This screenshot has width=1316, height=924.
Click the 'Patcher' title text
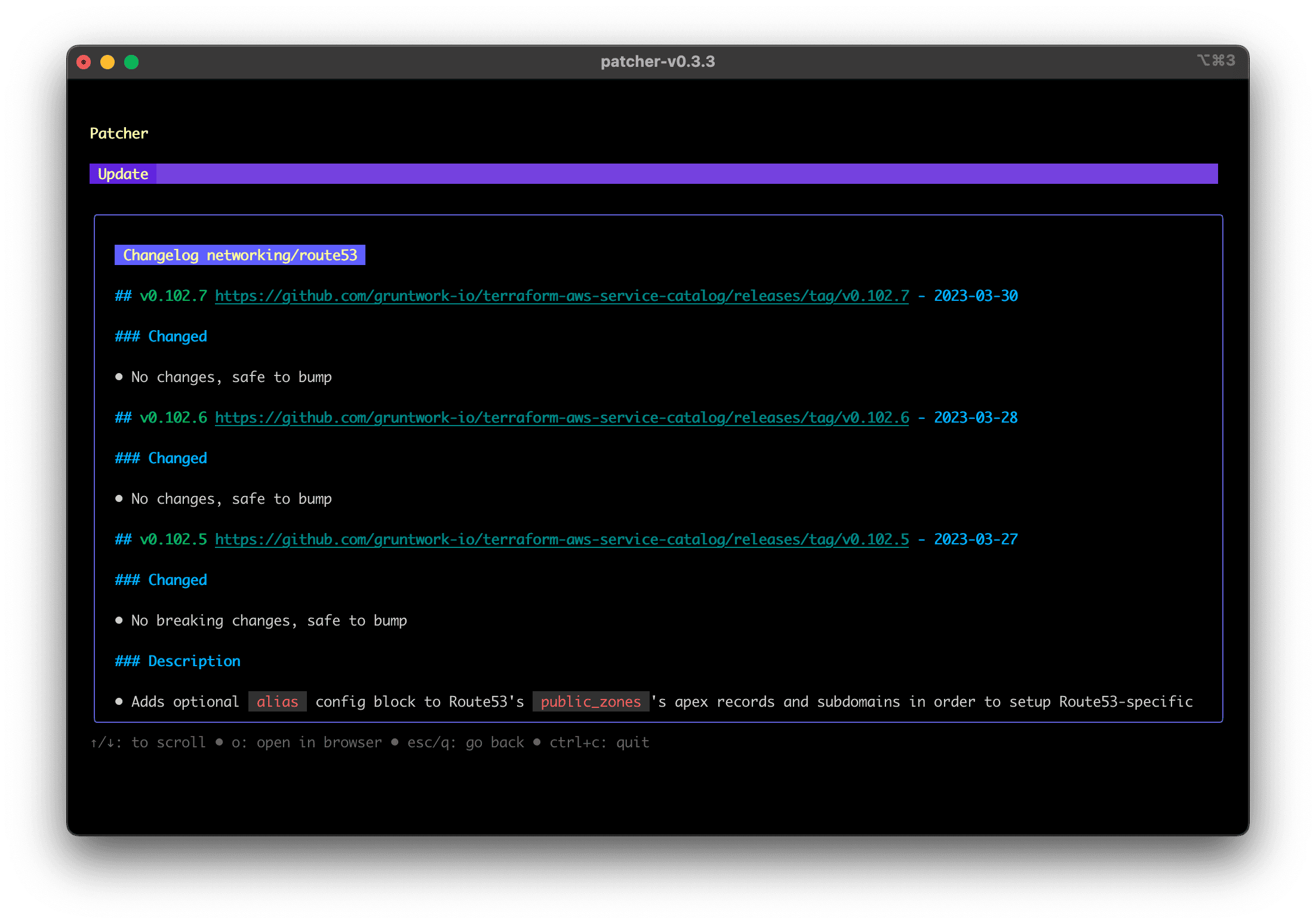[119, 133]
